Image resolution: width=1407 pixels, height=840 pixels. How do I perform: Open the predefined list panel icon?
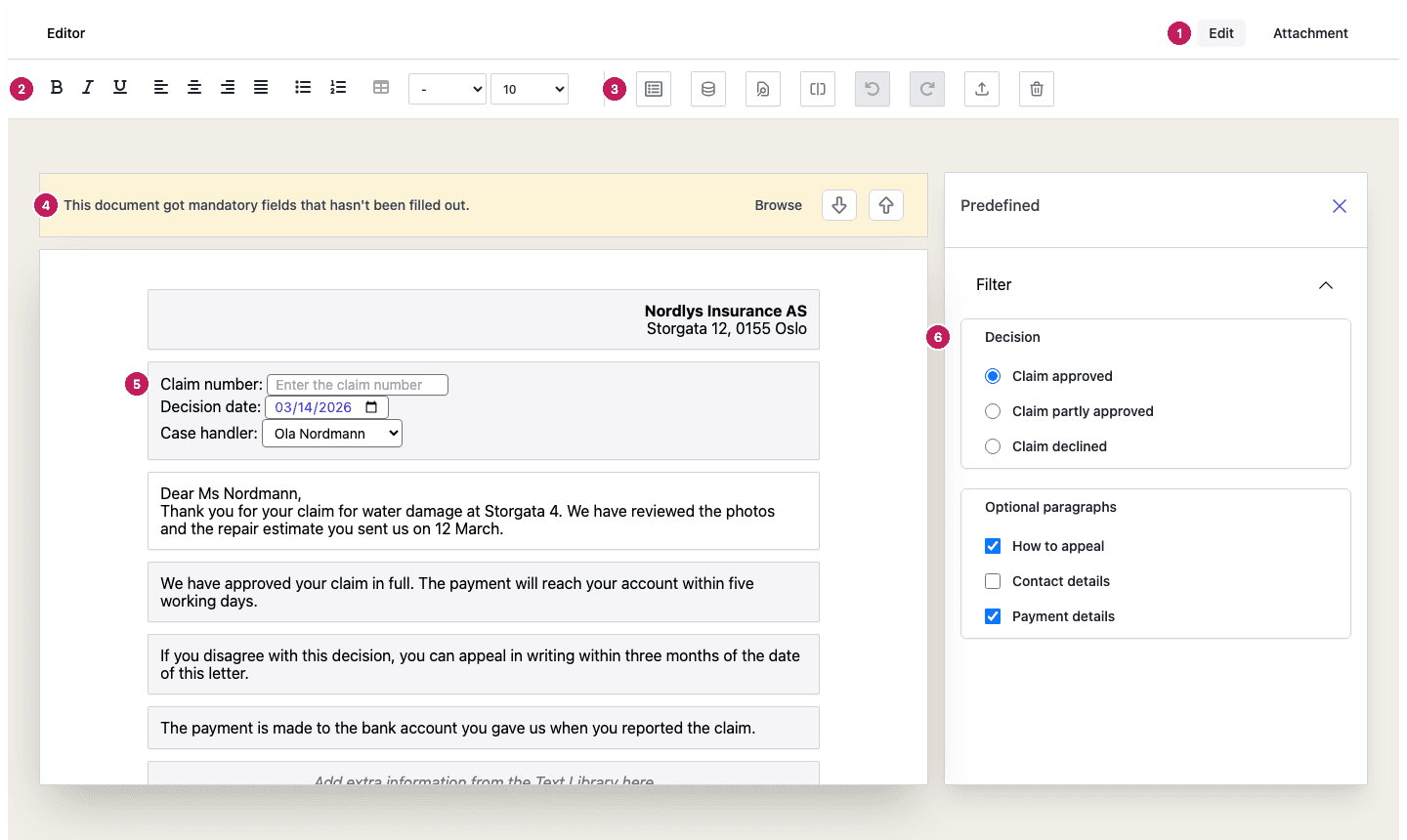click(x=654, y=89)
